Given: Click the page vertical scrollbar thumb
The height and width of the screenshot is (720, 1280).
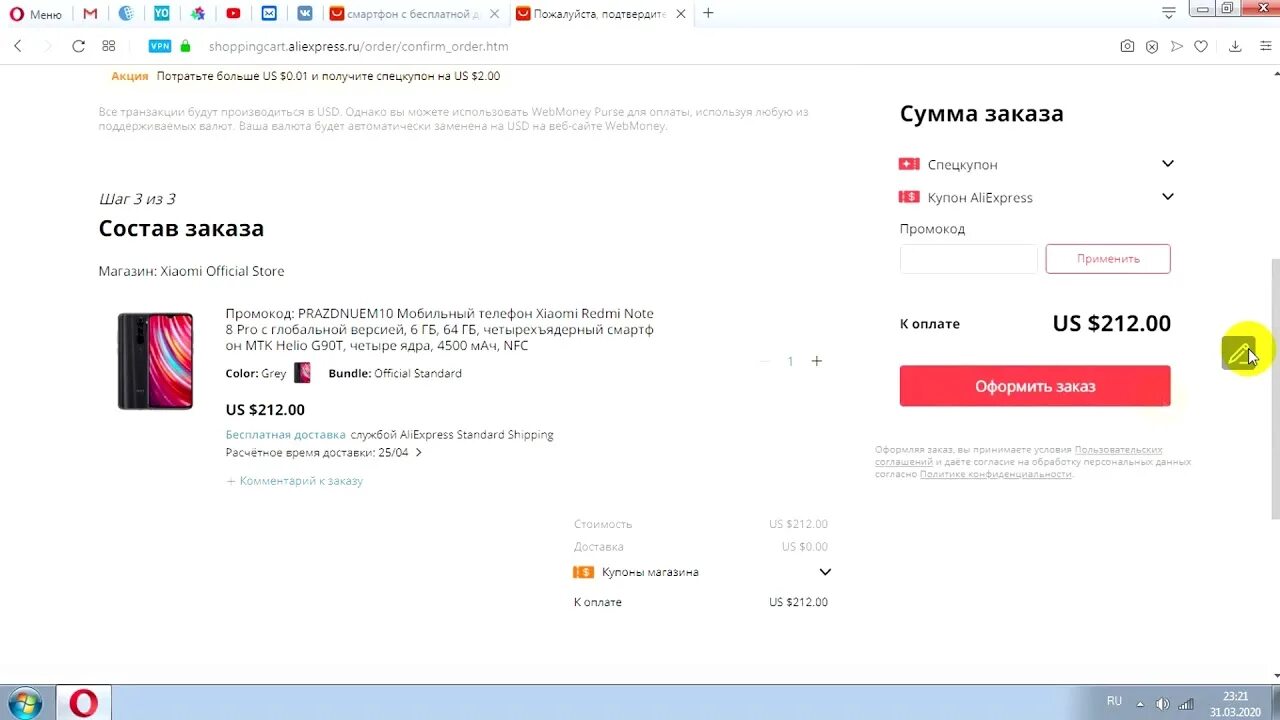Looking at the screenshot, I should (x=1274, y=388).
